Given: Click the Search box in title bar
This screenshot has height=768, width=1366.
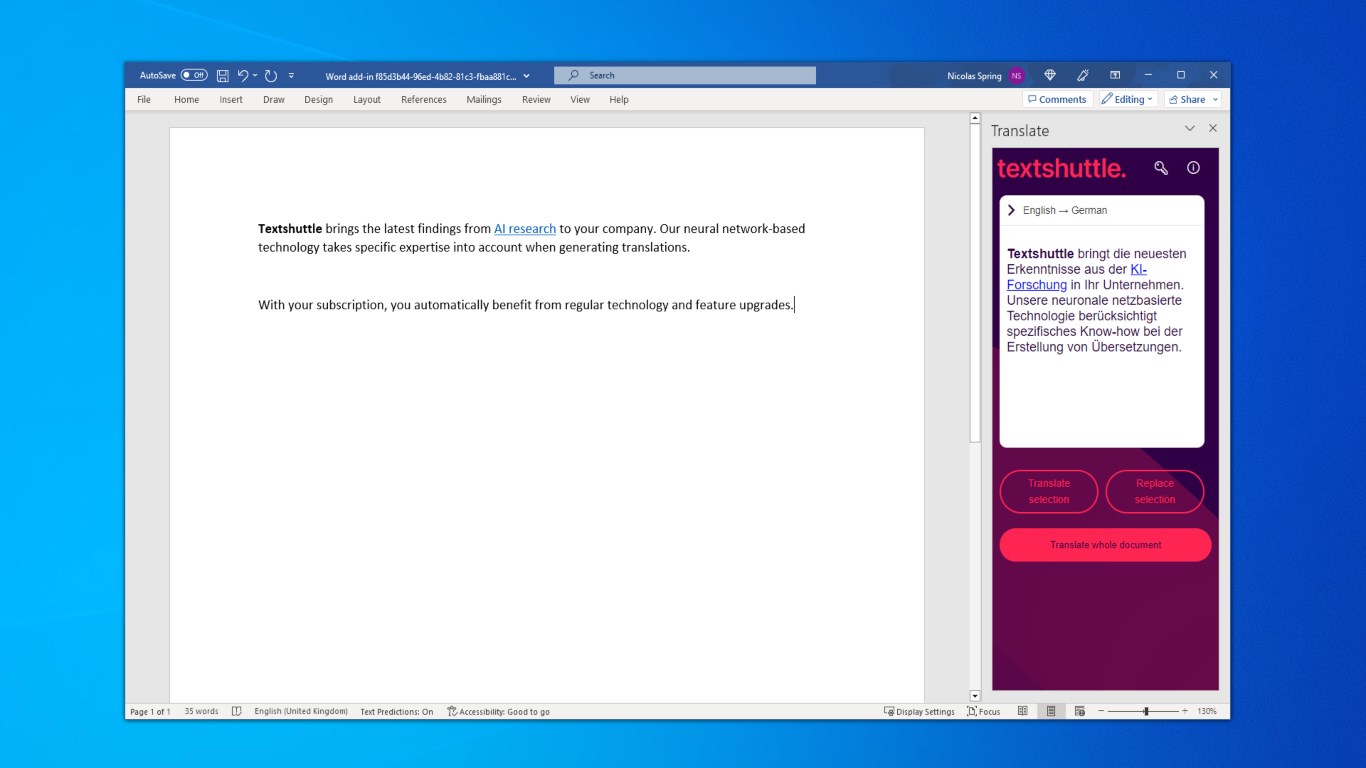Looking at the screenshot, I should 685,75.
